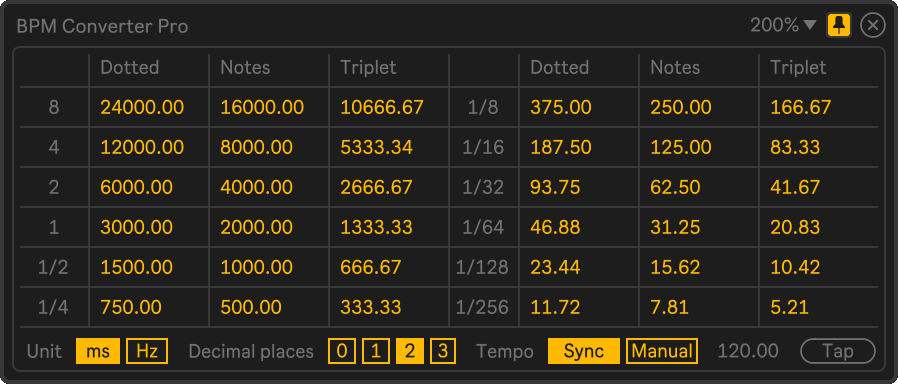Select the 166.67 triplet value
The width and height of the screenshot is (898, 384).
801,107
